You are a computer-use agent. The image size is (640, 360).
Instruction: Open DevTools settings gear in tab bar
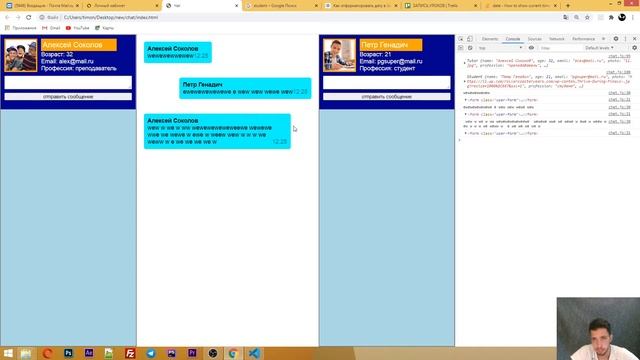[616, 39]
